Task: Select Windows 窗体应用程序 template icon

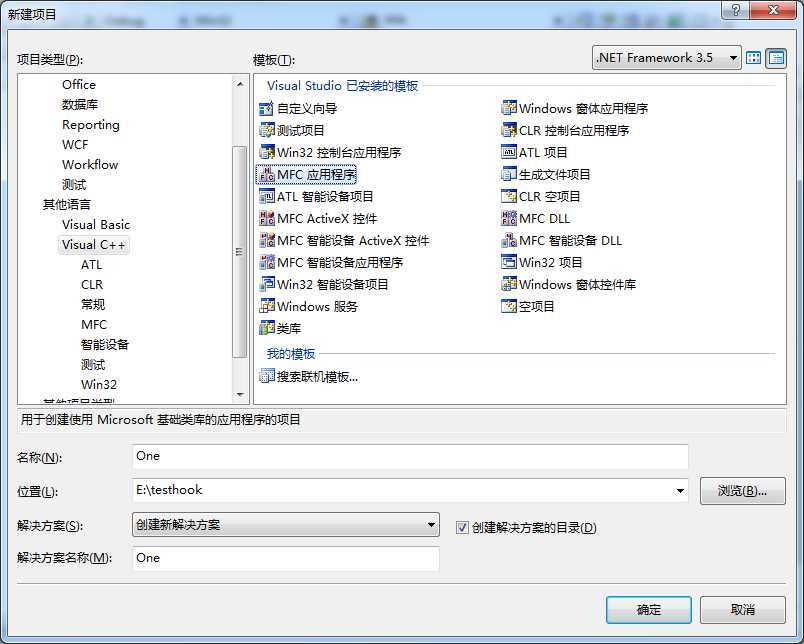Action: coord(509,109)
